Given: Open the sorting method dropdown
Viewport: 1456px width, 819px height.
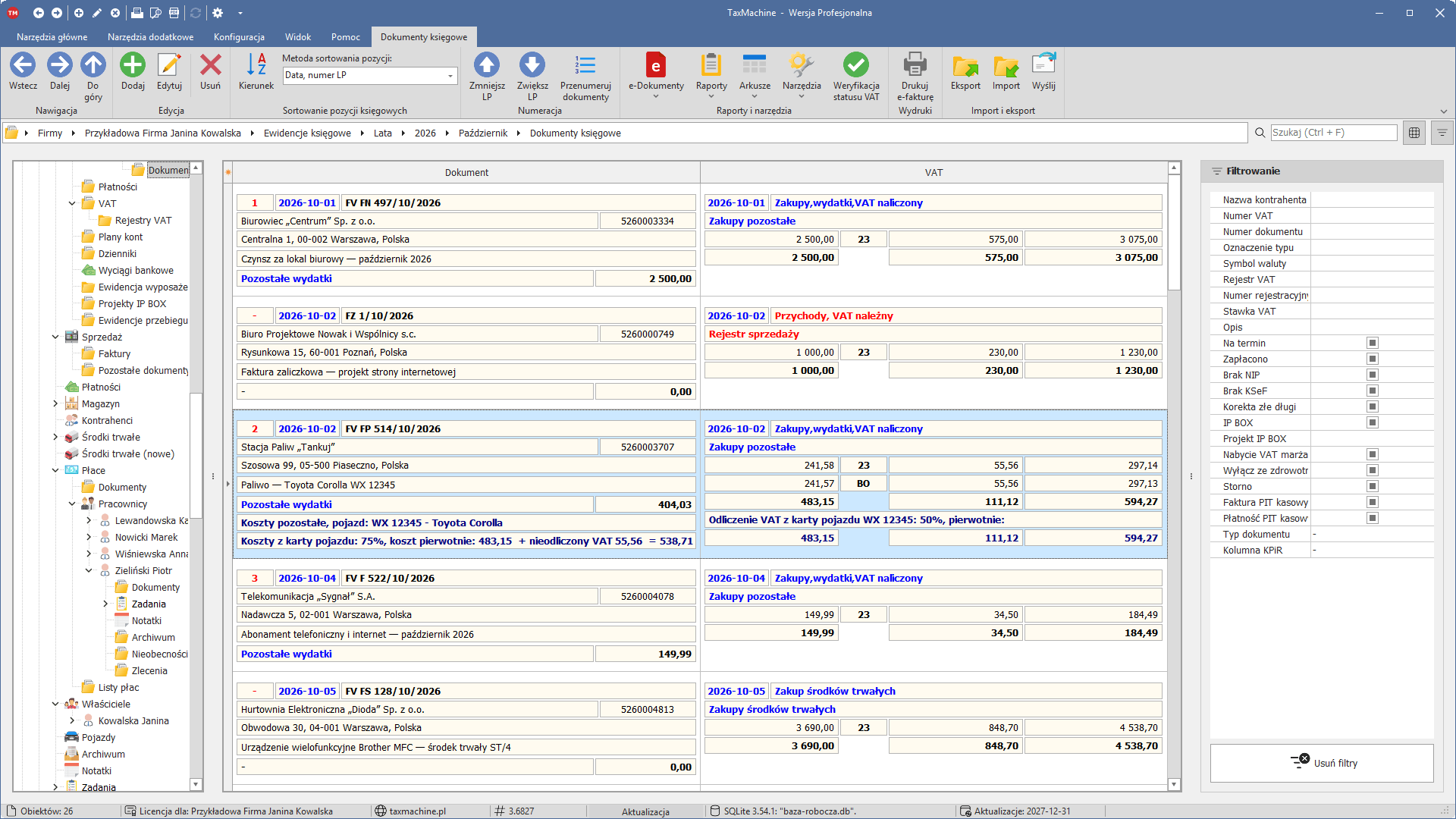Looking at the screenshot, I should [450, 76].
